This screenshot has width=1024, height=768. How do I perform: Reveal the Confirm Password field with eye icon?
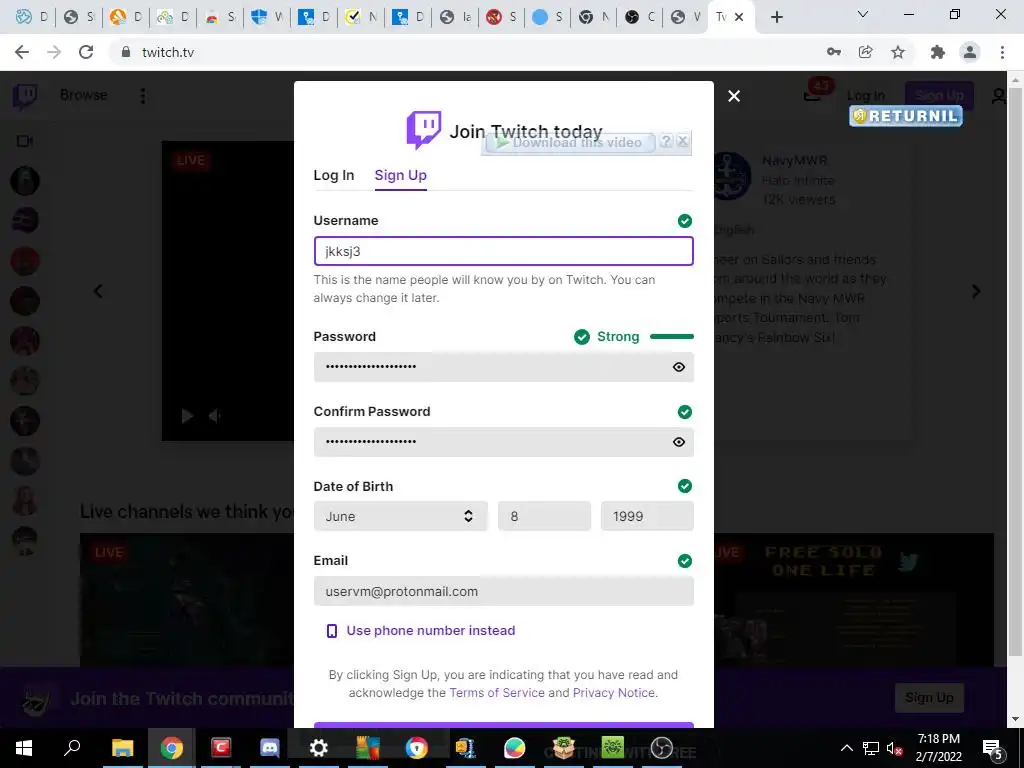pyautogui.click(x=679, y=442)
